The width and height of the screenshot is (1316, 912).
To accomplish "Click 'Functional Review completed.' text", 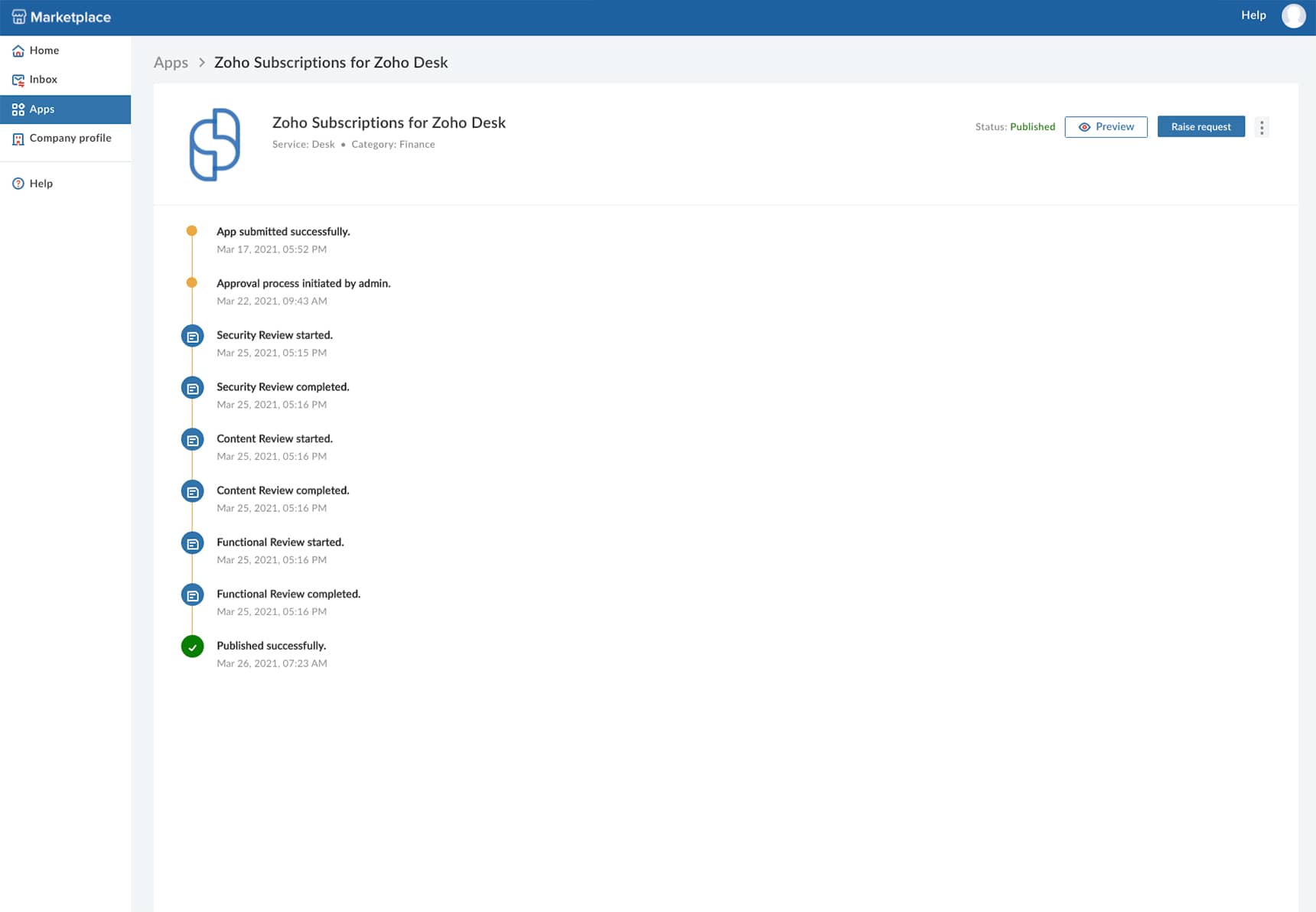I will pyautogui.click(x=288, y=594).
